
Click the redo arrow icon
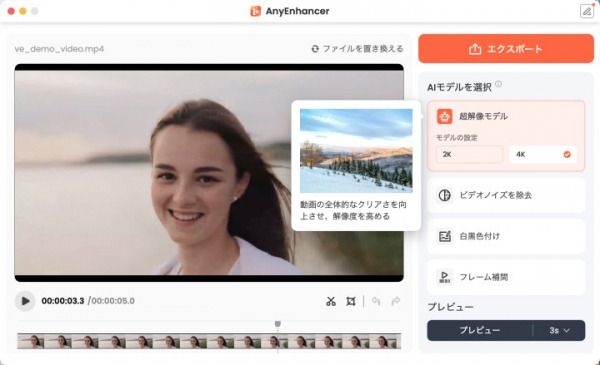click(x=396, y=301)
